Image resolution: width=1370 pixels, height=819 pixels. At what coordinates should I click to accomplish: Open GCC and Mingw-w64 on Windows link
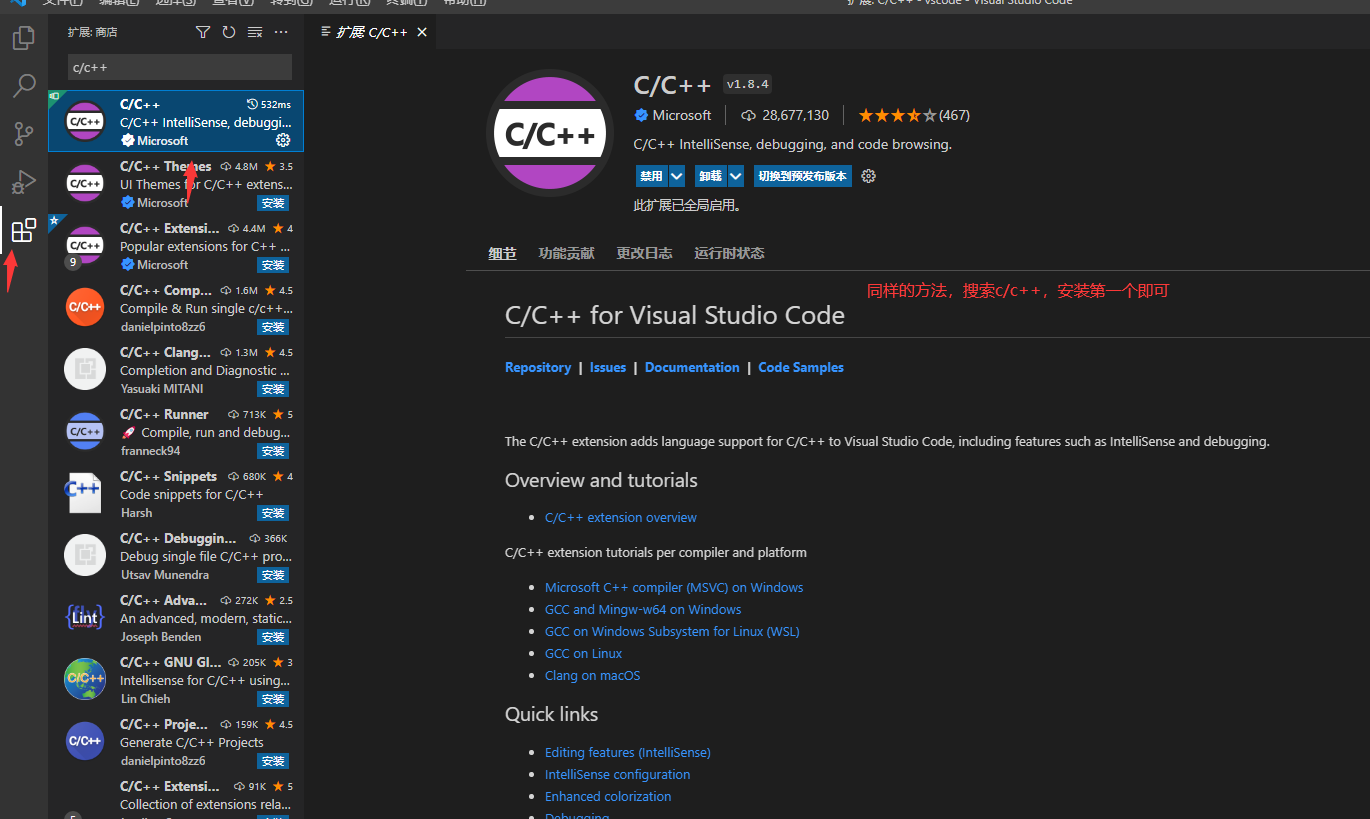point(643,609)
